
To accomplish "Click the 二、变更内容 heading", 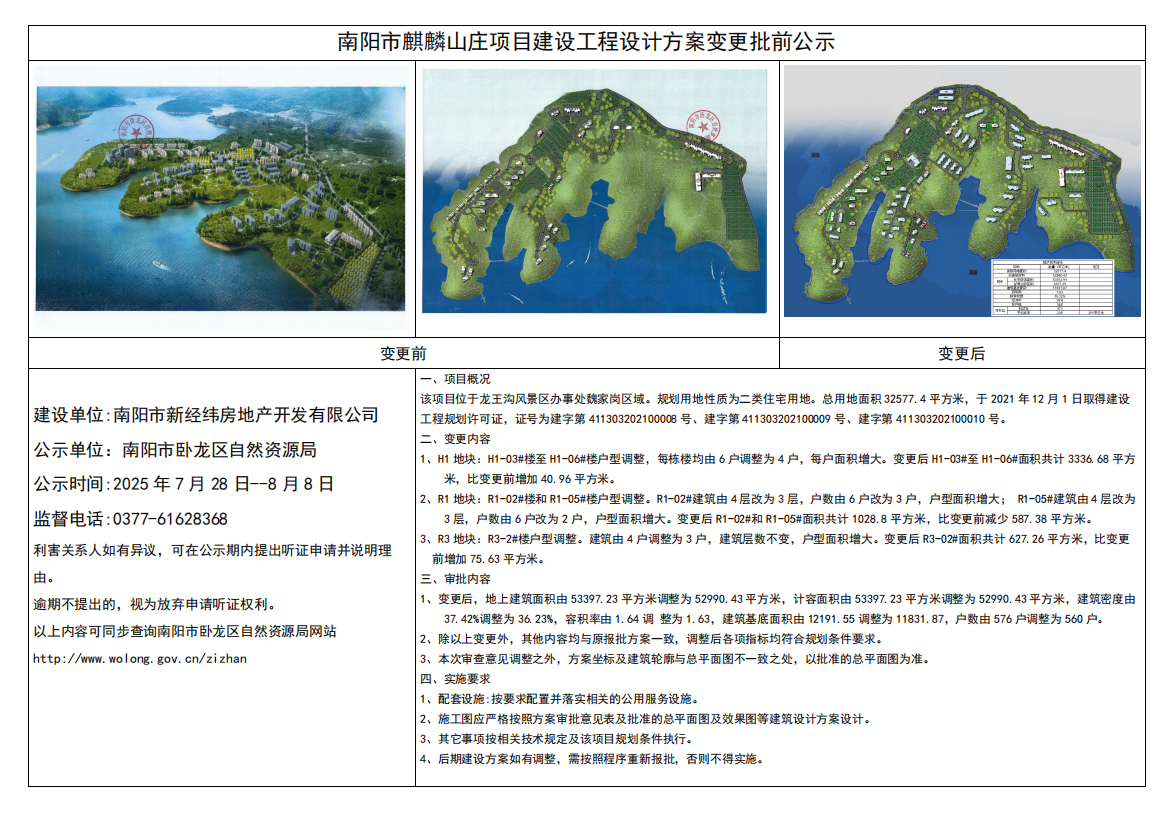I will pyautogui.click(x=455, y=439).
